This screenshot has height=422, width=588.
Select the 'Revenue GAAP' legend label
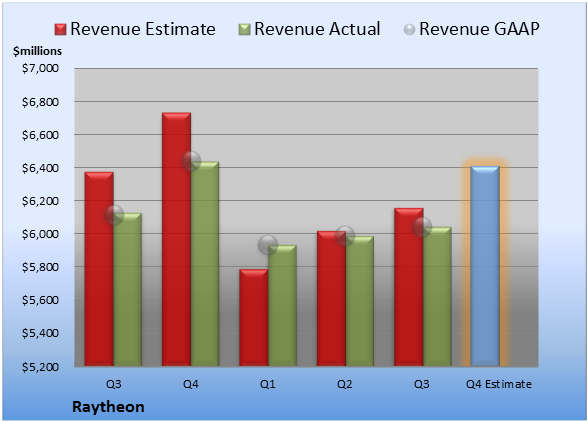(480, 29)
